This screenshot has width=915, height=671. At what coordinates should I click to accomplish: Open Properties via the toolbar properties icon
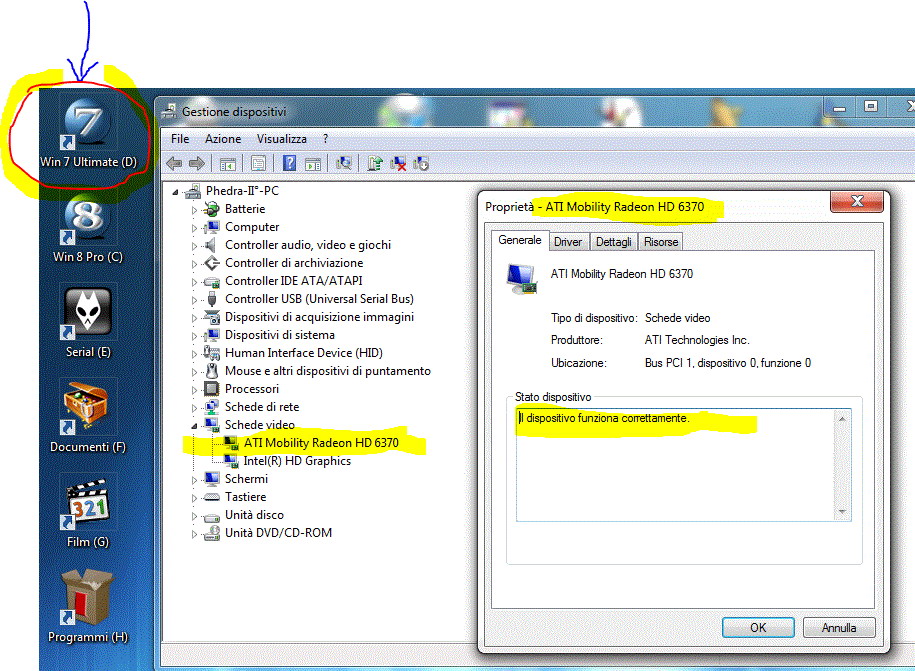coord(258,163)
